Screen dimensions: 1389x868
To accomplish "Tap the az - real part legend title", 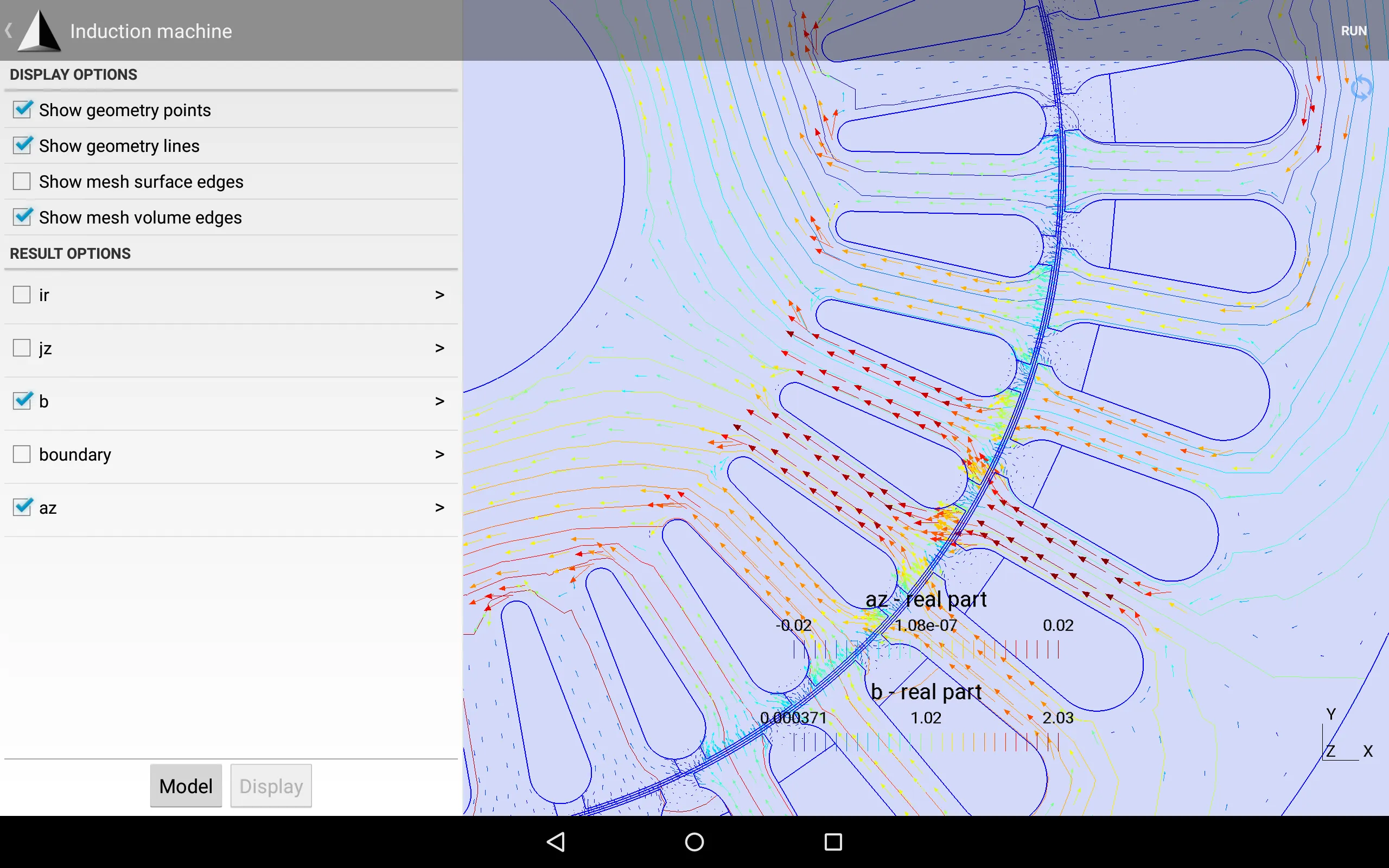I will click(926, 599).
